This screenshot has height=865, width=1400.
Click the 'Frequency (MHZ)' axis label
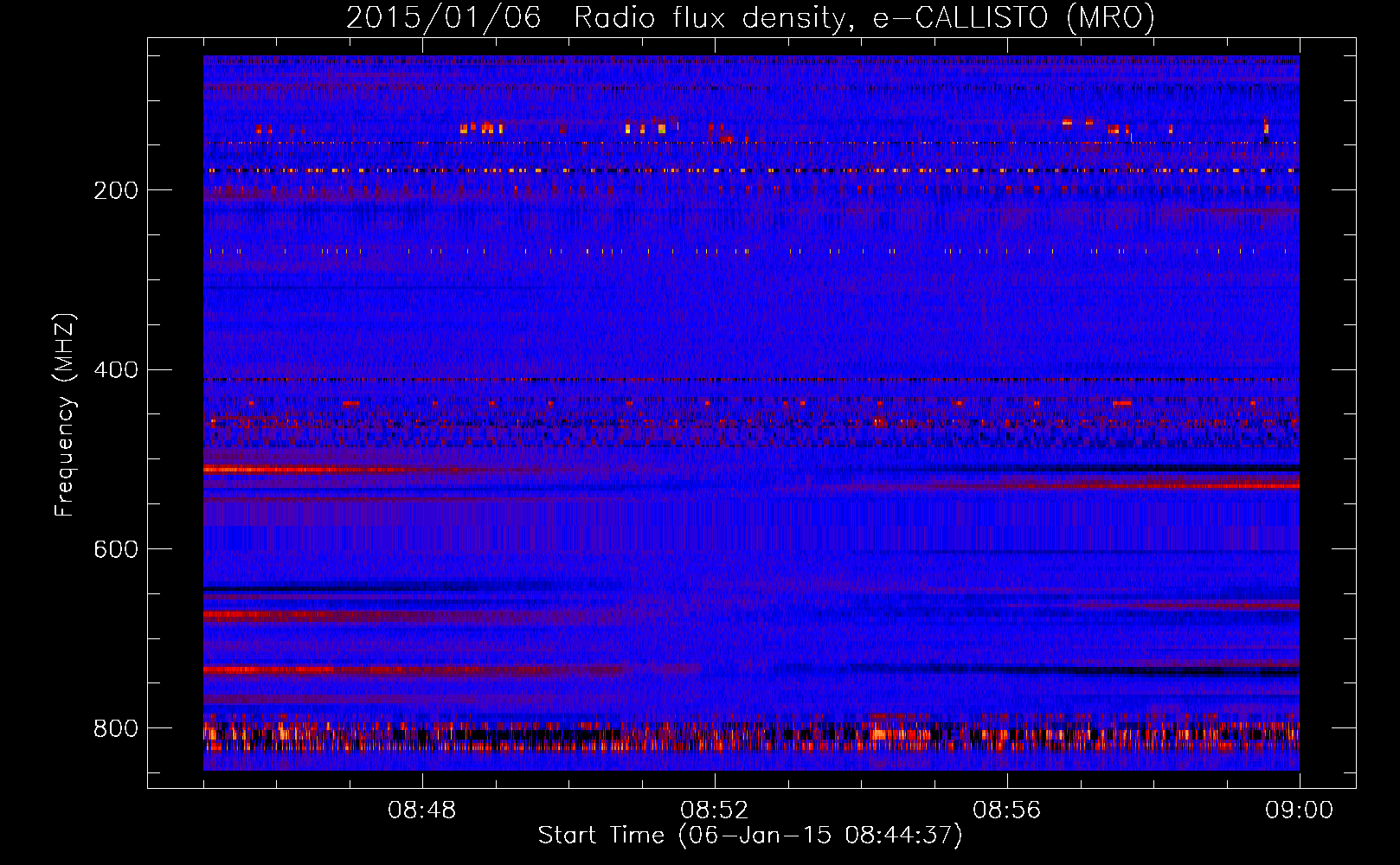(x=65, y=414)
